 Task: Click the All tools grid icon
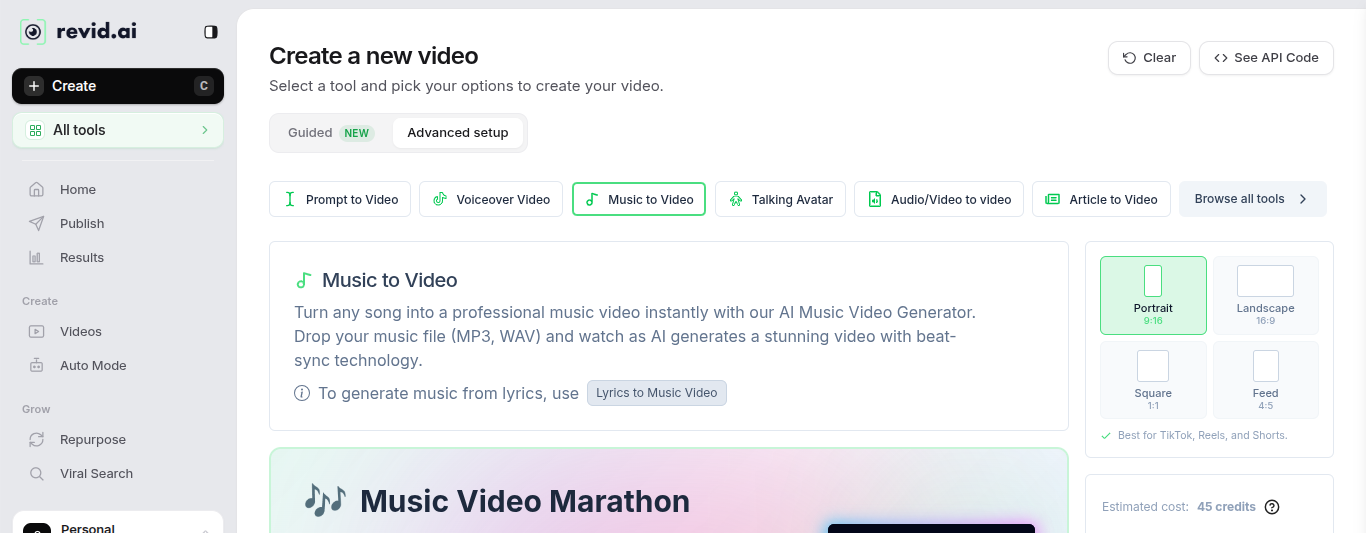click(x=35, y=130)
